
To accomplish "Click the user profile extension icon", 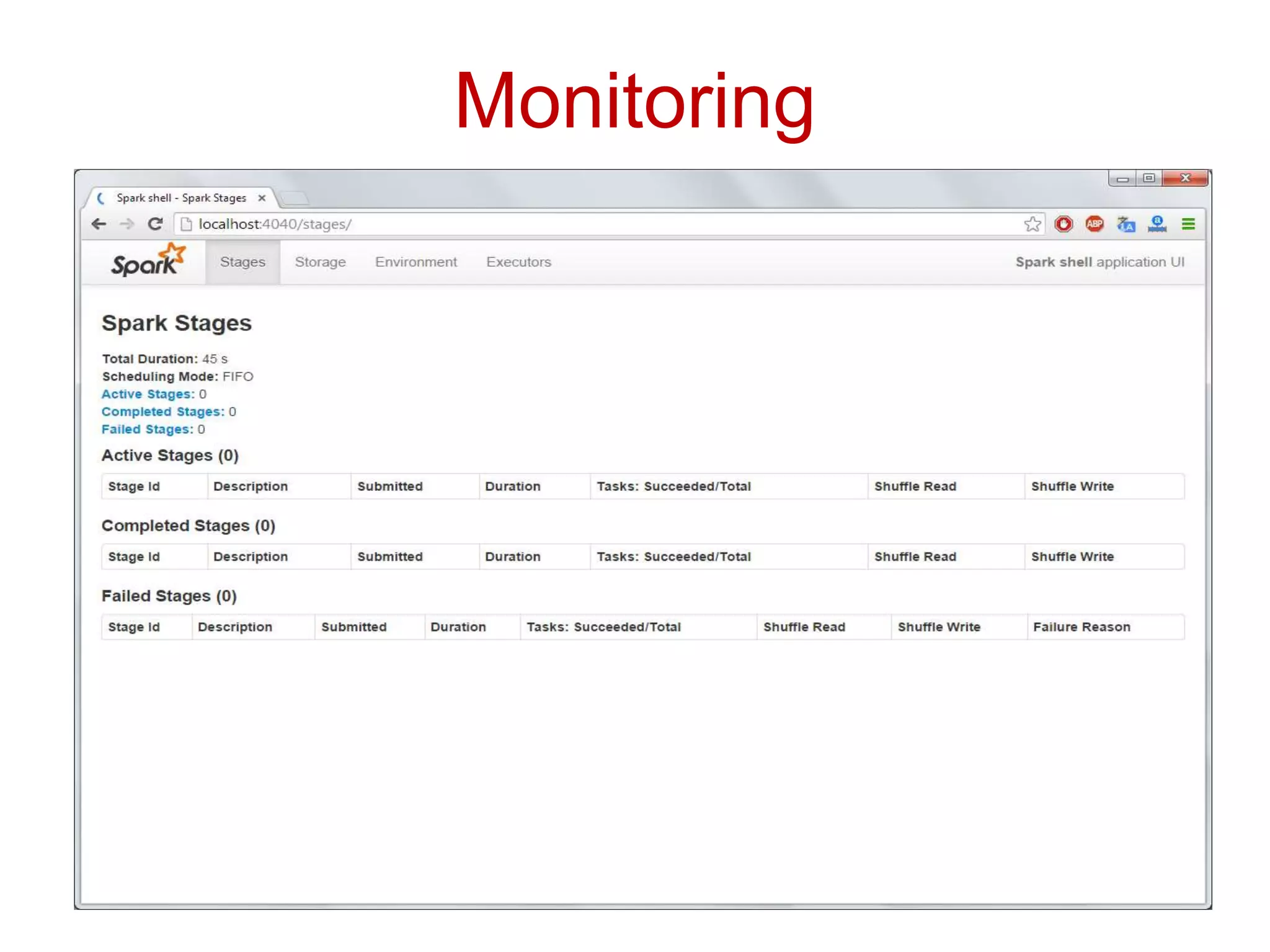I will coord(1157,224).
